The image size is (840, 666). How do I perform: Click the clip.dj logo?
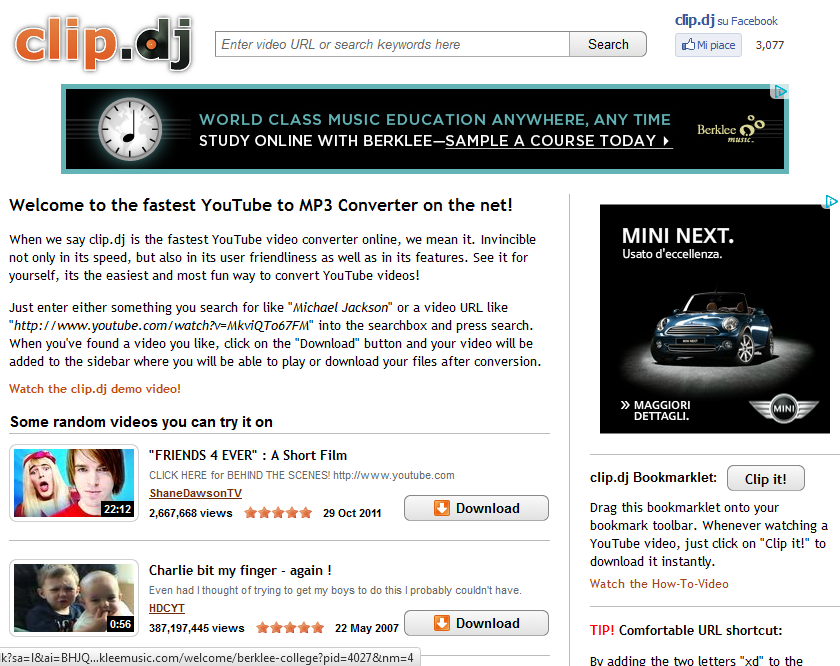(103, 44)
